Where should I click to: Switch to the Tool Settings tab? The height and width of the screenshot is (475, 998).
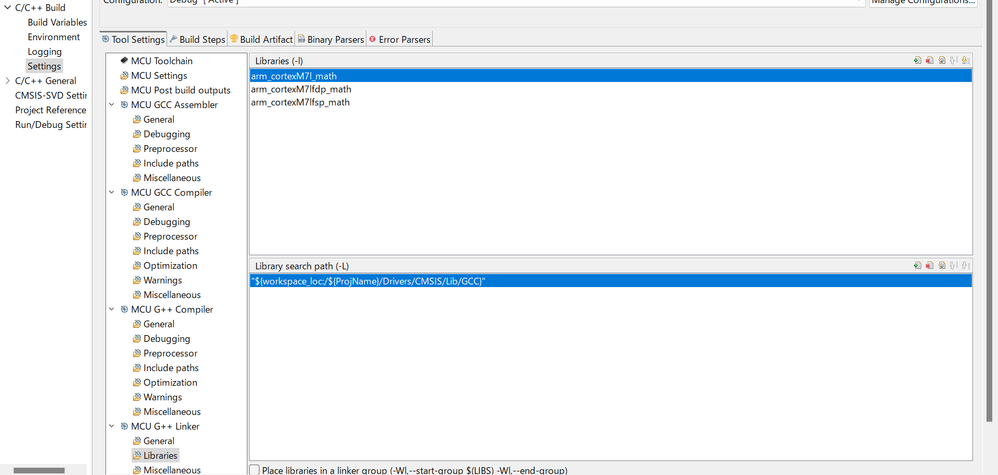click(x=134, y=39)
